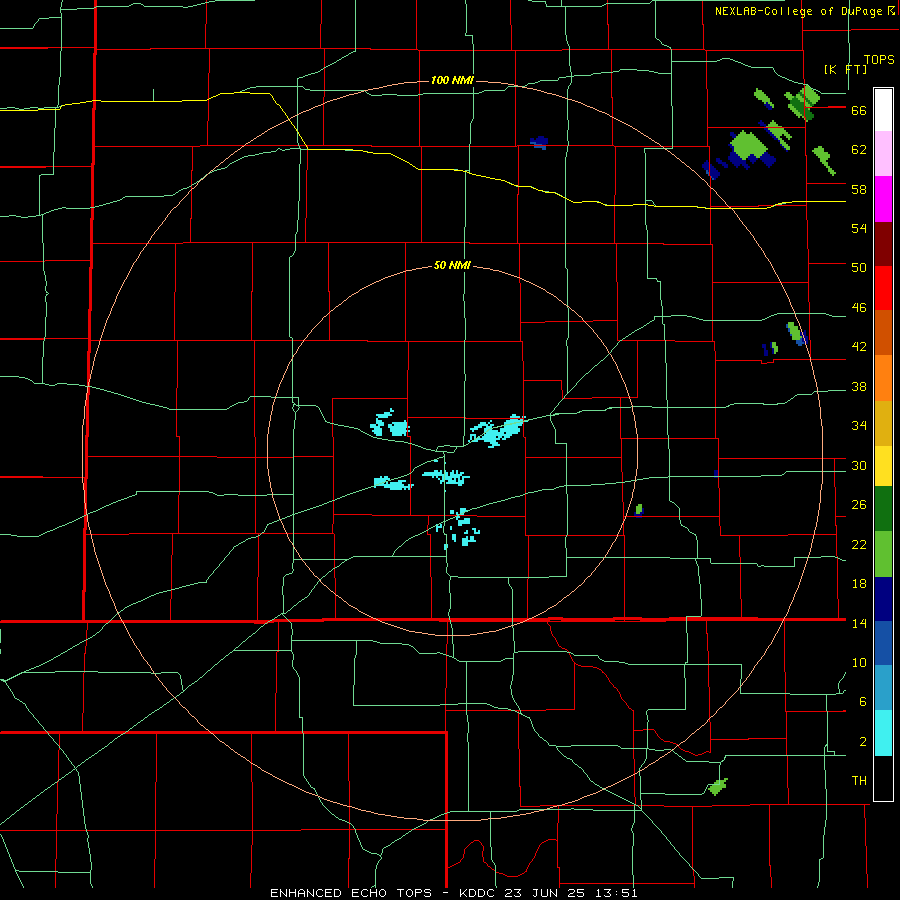This screenshot has height=900, width=900.
Task: Click the legend value '66'
Action: pyautogui.click(x=859, y=110)
